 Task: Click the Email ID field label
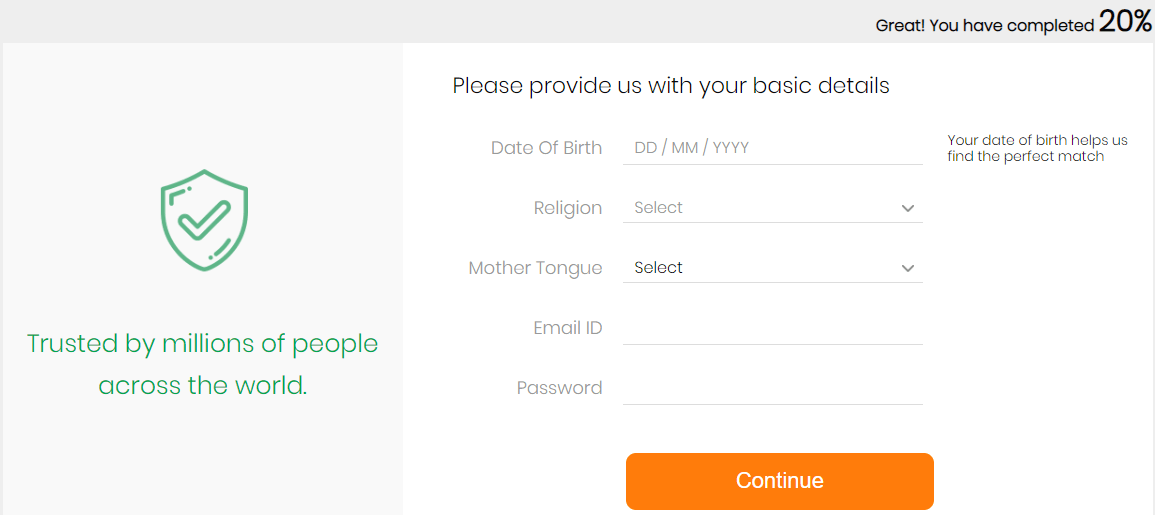[x=568, y=328]
